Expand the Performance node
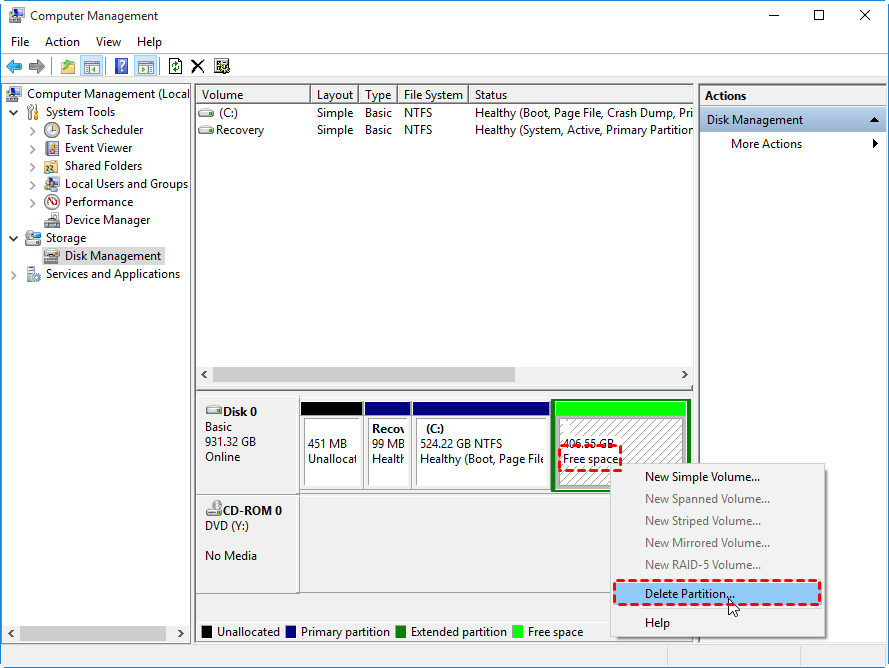 32,202
